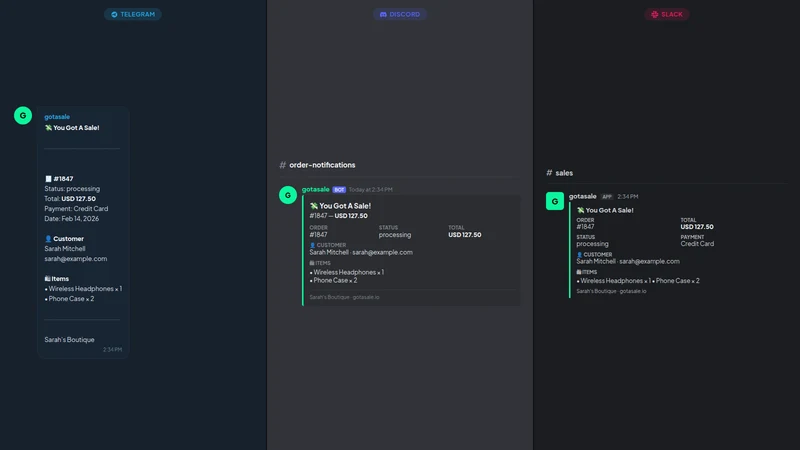Click the receipt icon beside #1847 in Telegram
Viewport: 800px width, 450px height.
coord(48,179)
